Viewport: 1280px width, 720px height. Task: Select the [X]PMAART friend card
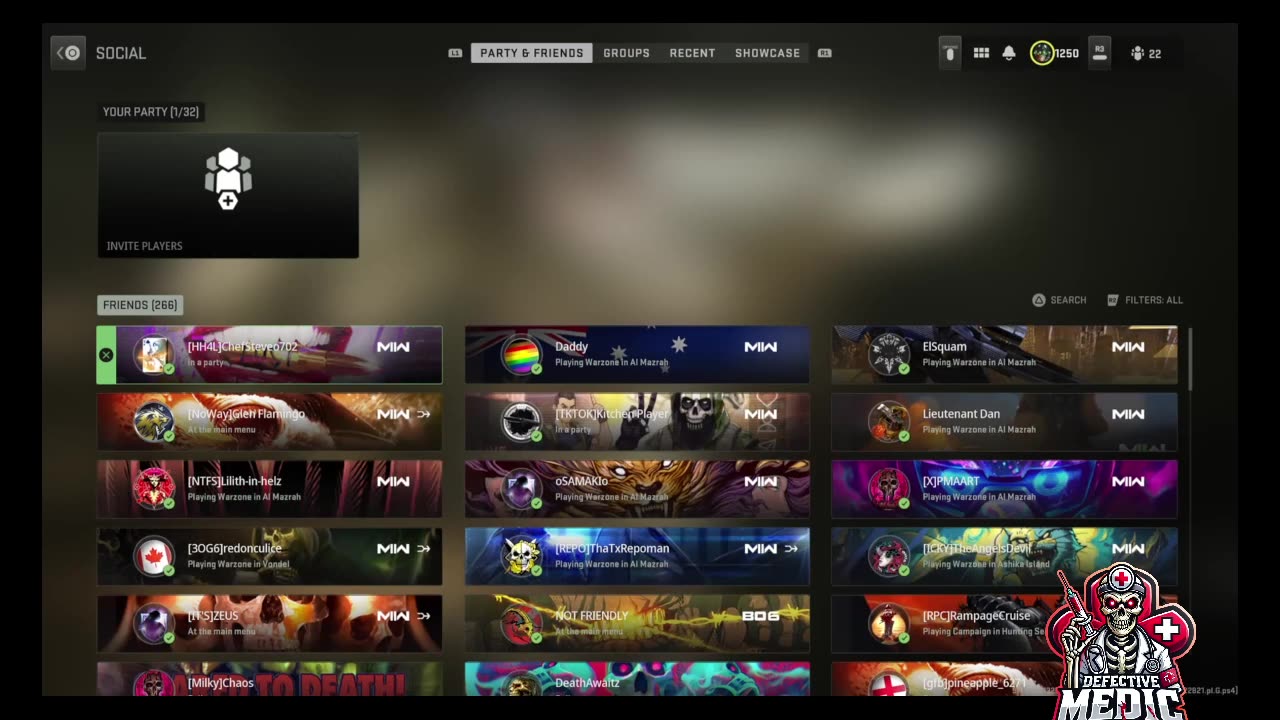1004,489
